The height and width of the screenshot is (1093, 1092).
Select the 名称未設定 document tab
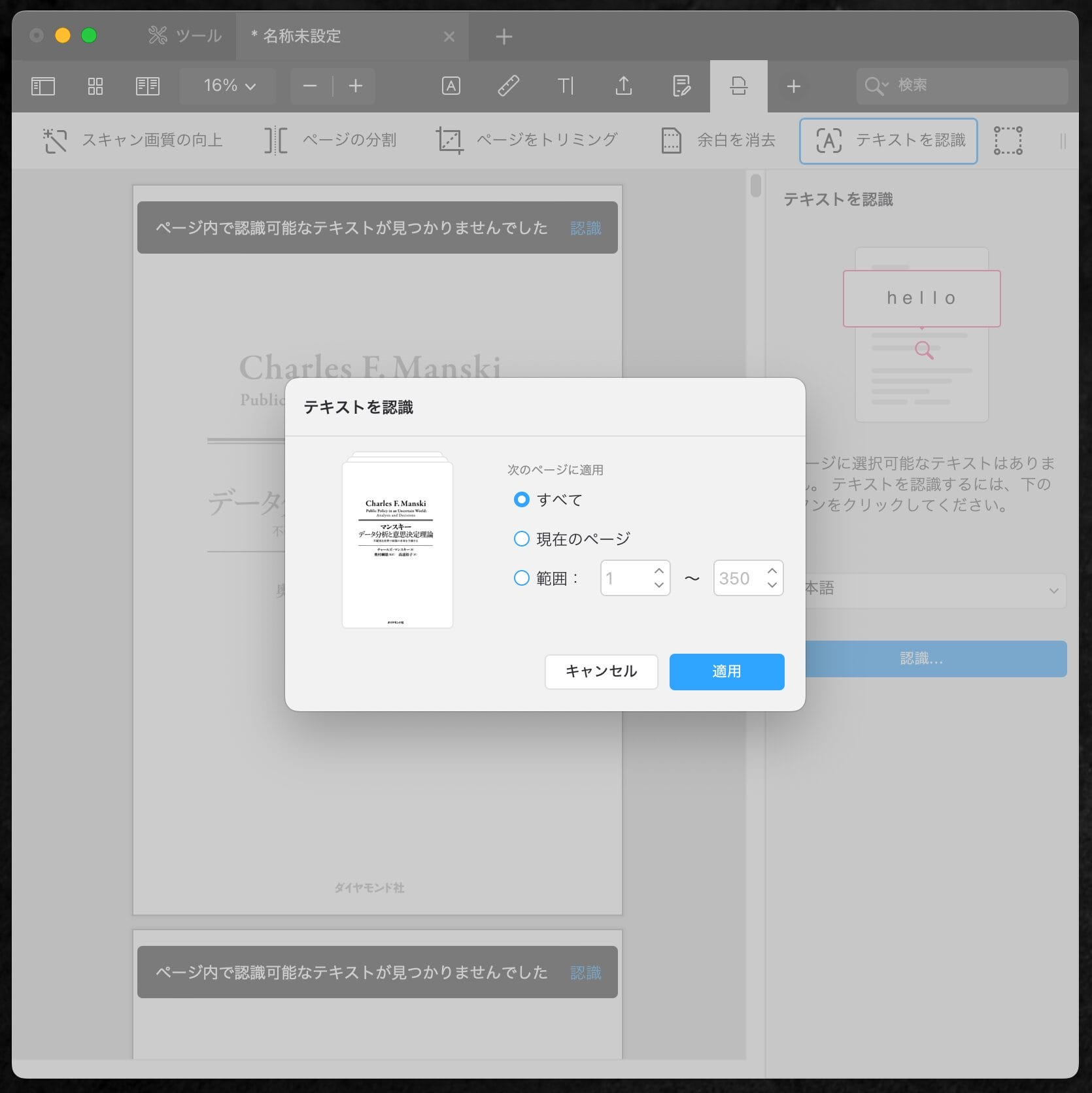(x=302, y=36)
